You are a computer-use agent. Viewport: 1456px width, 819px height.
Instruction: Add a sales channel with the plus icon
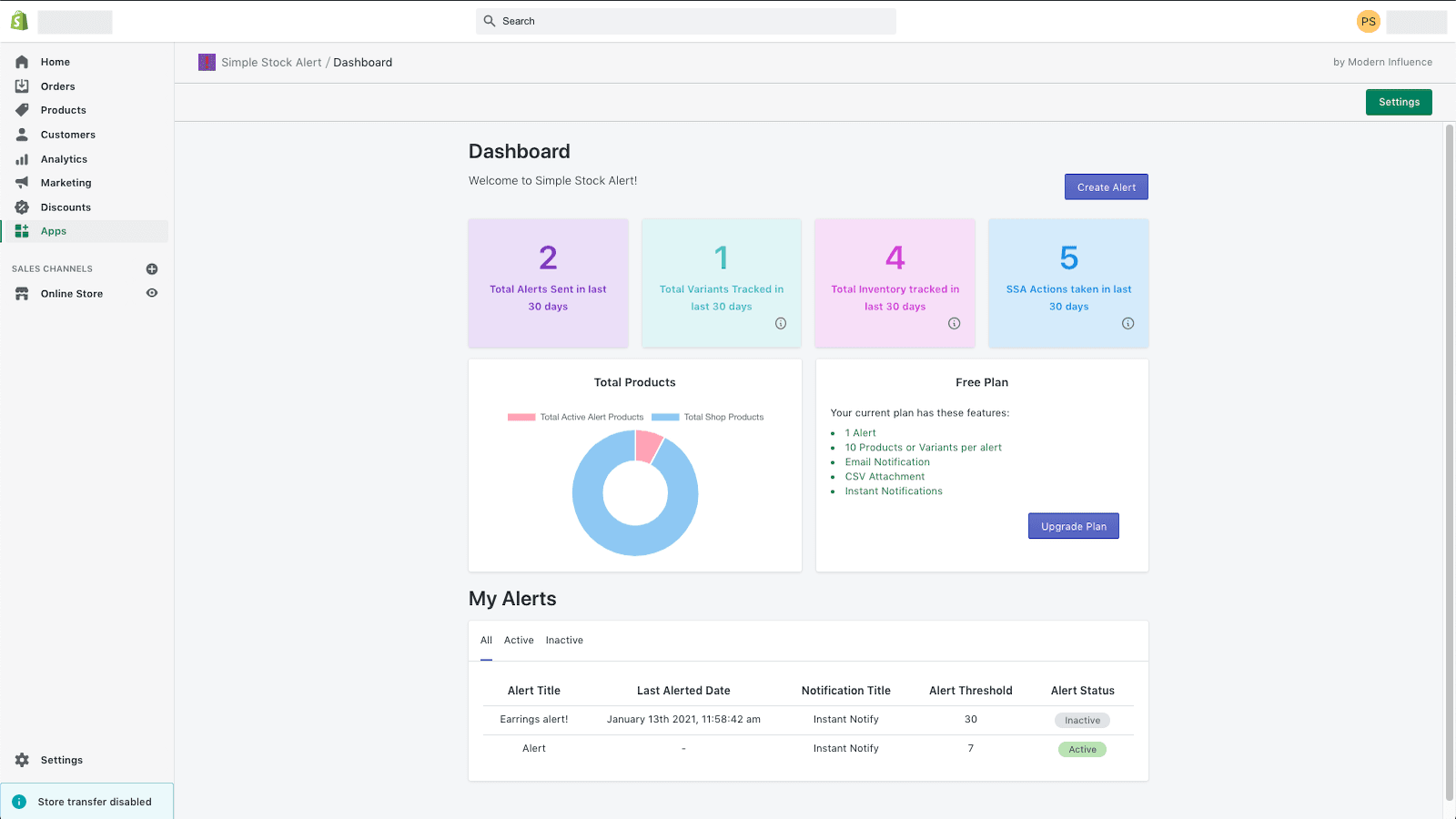(152, 268)
